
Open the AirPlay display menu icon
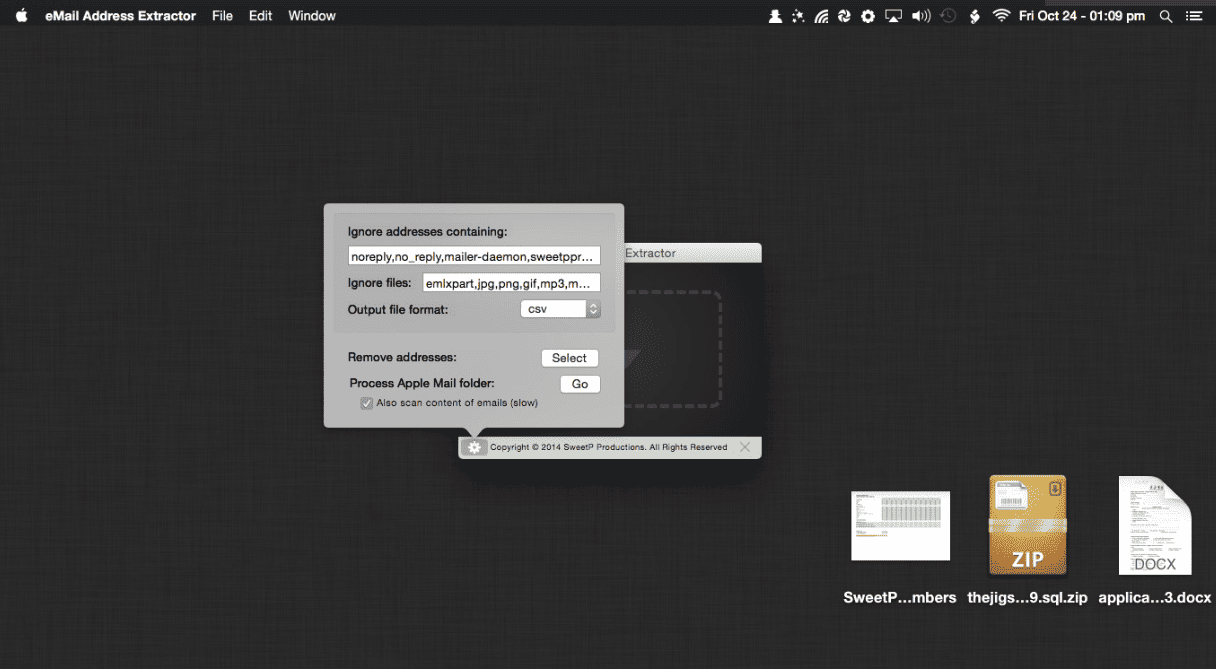(894, 16)
